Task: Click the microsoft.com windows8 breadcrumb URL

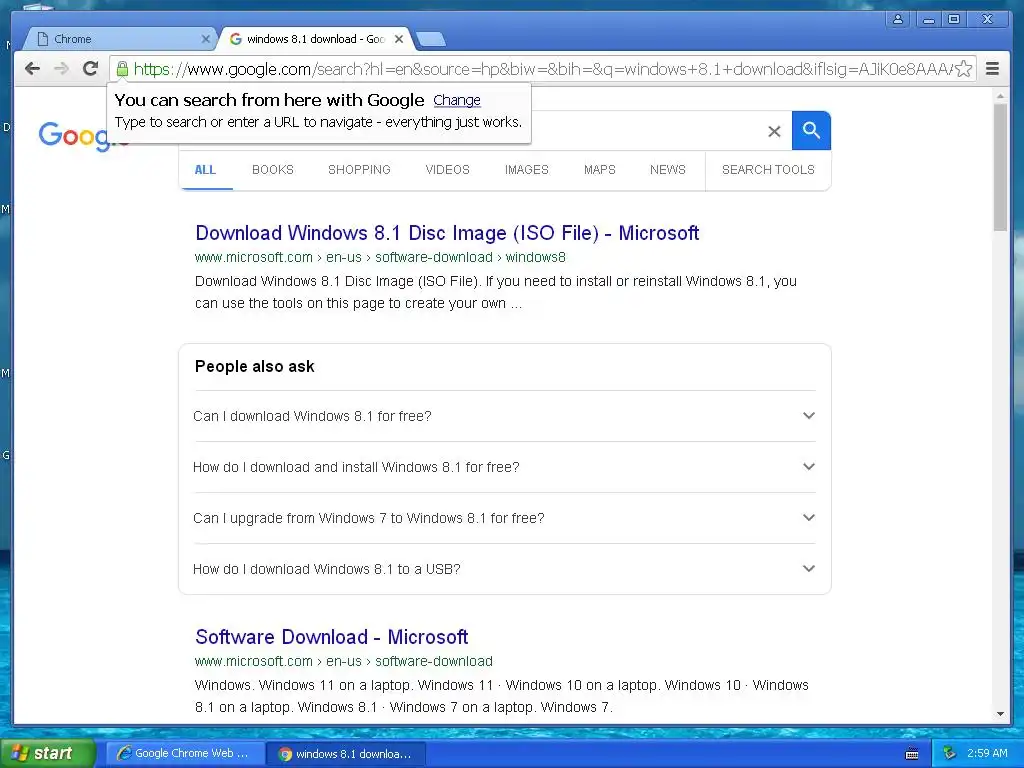Action: pos(380,257)
